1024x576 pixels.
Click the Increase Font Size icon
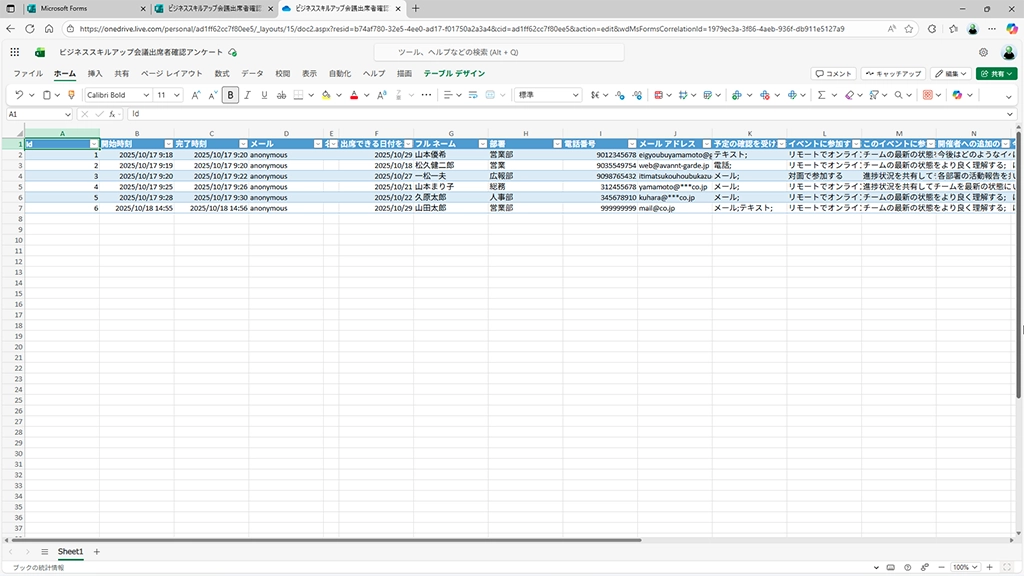coord(195,95)
